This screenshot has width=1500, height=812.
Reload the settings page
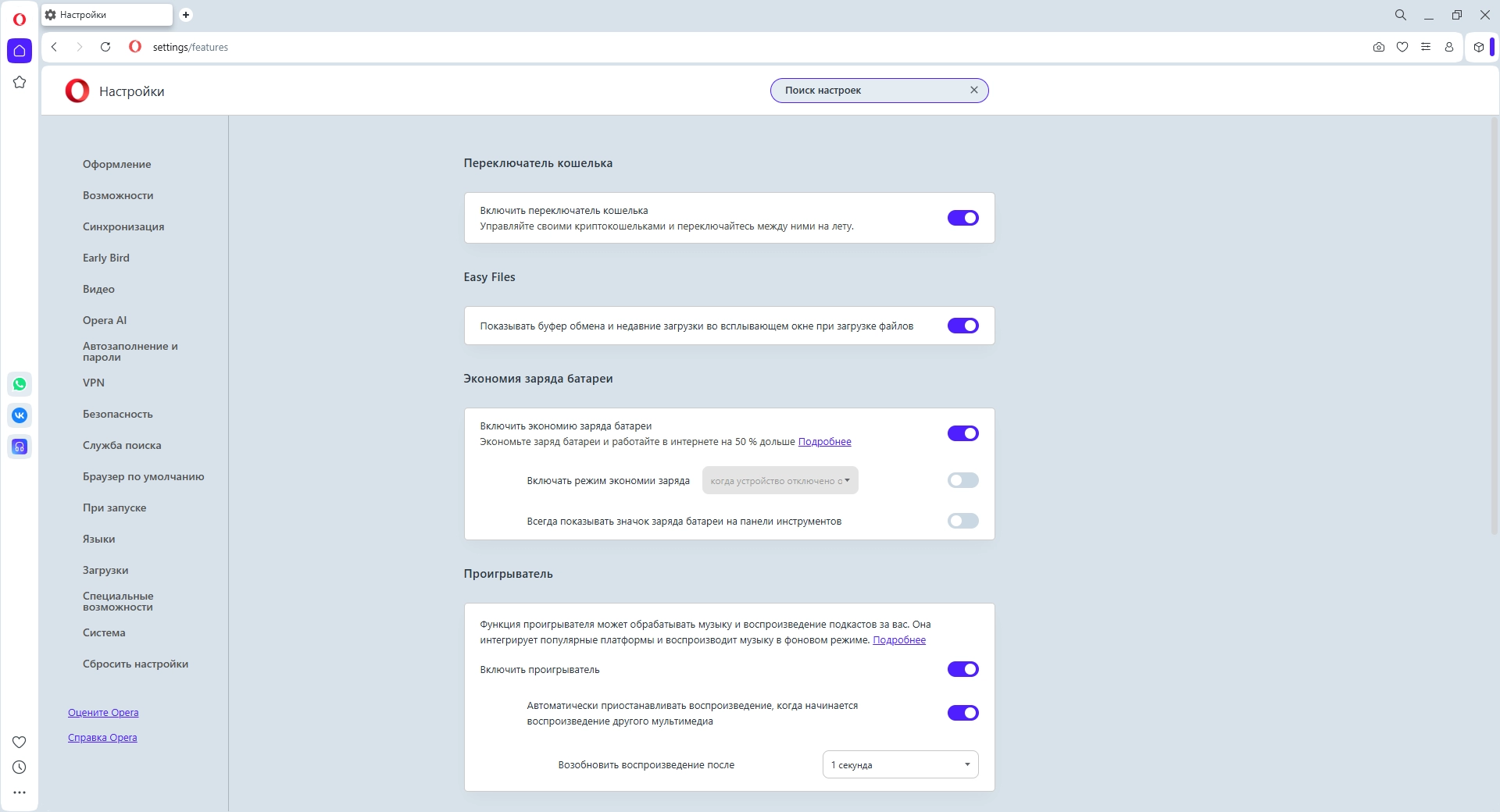pyautogui.click(x=105, y=47)
